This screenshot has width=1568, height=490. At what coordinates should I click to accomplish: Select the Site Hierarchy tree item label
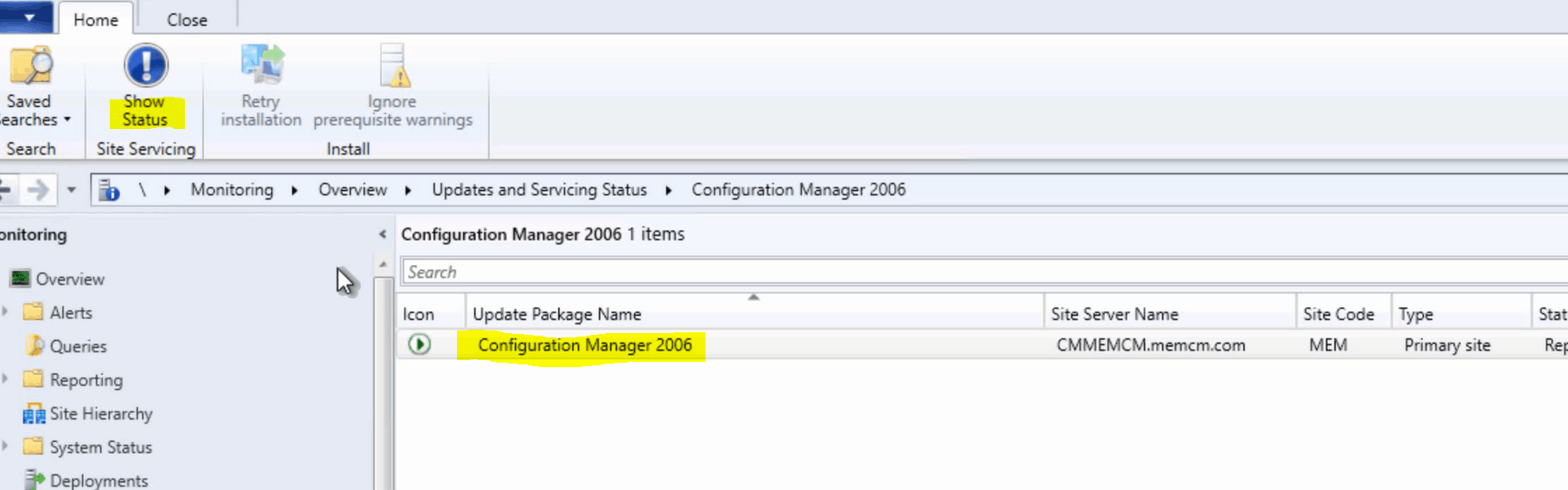click(x=101, y=413)
